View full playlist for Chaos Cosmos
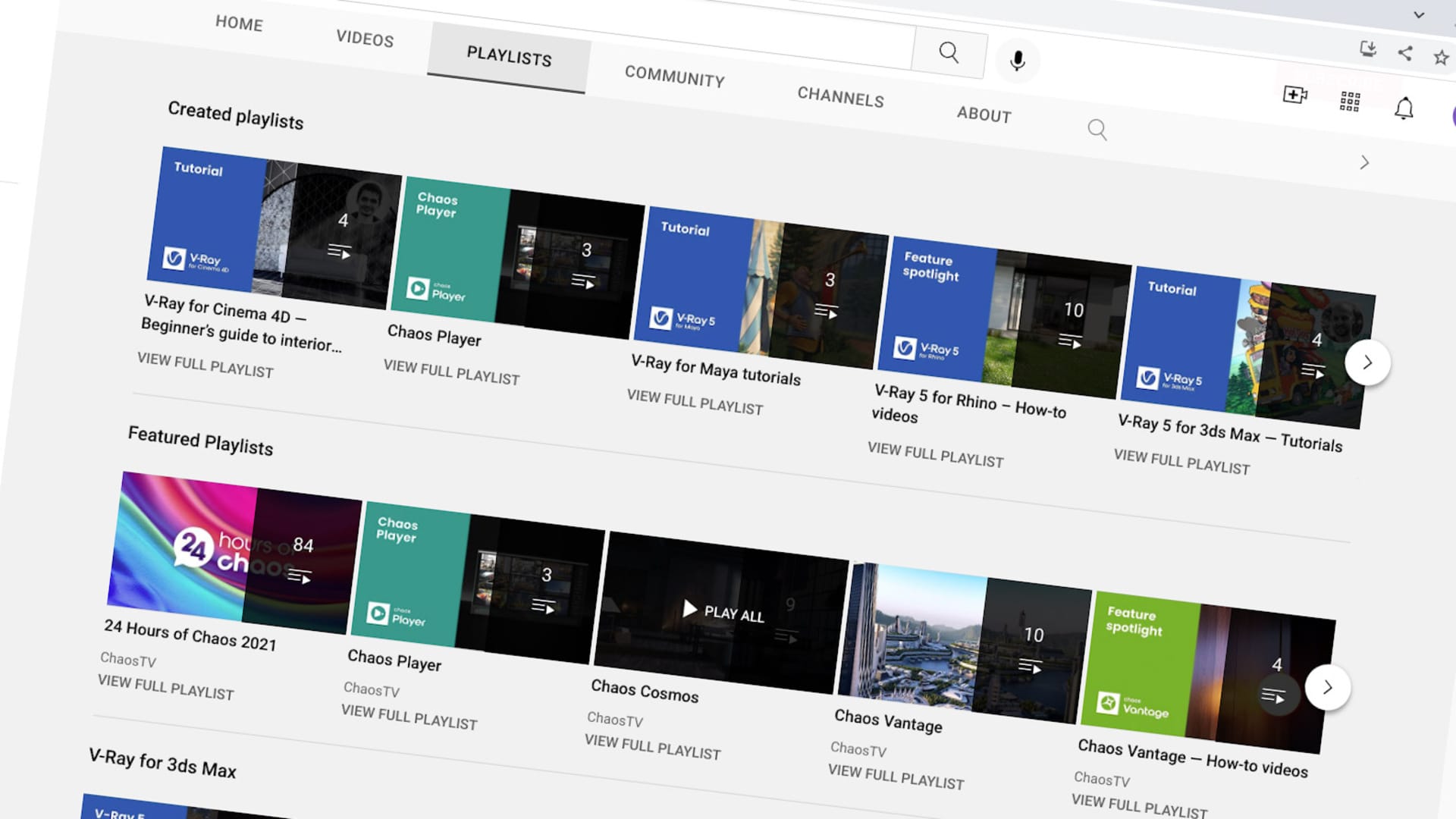 coord(653,747)
